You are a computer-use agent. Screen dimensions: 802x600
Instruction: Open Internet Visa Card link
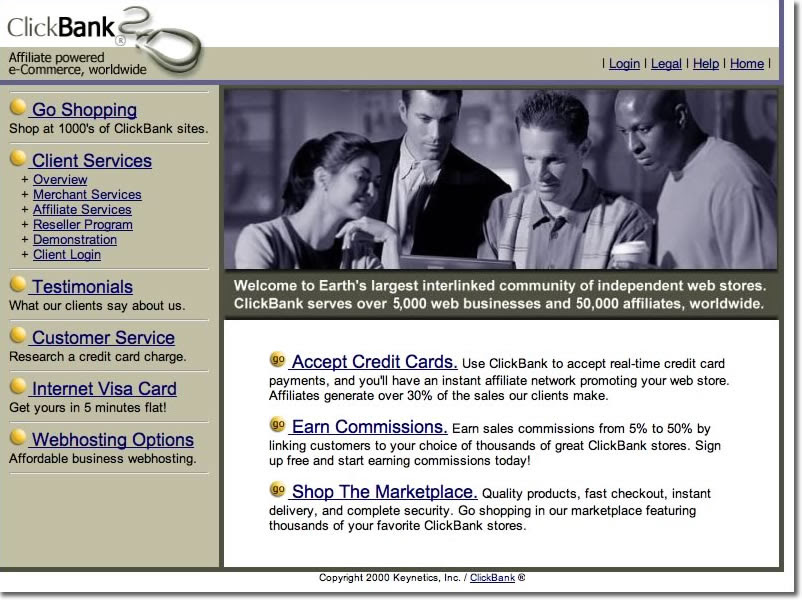point(104,389)
